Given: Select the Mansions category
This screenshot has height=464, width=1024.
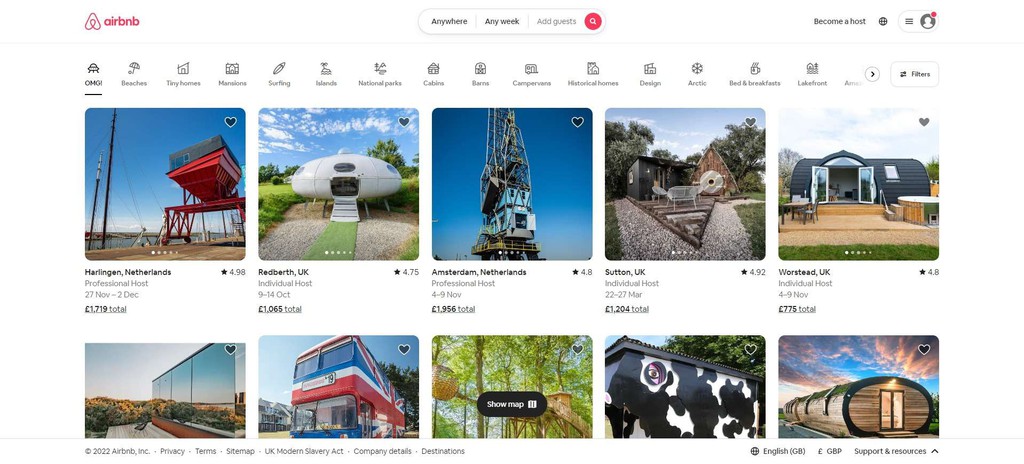Looking at the screenshot, I should click(x=232, y=74).
